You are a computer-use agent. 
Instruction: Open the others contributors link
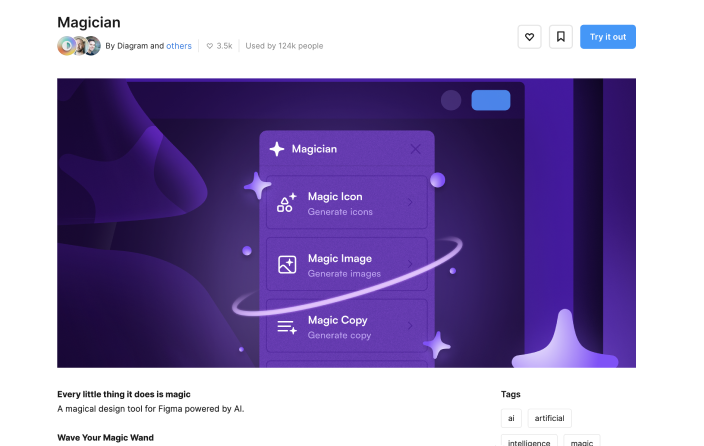tap(179, 46)
